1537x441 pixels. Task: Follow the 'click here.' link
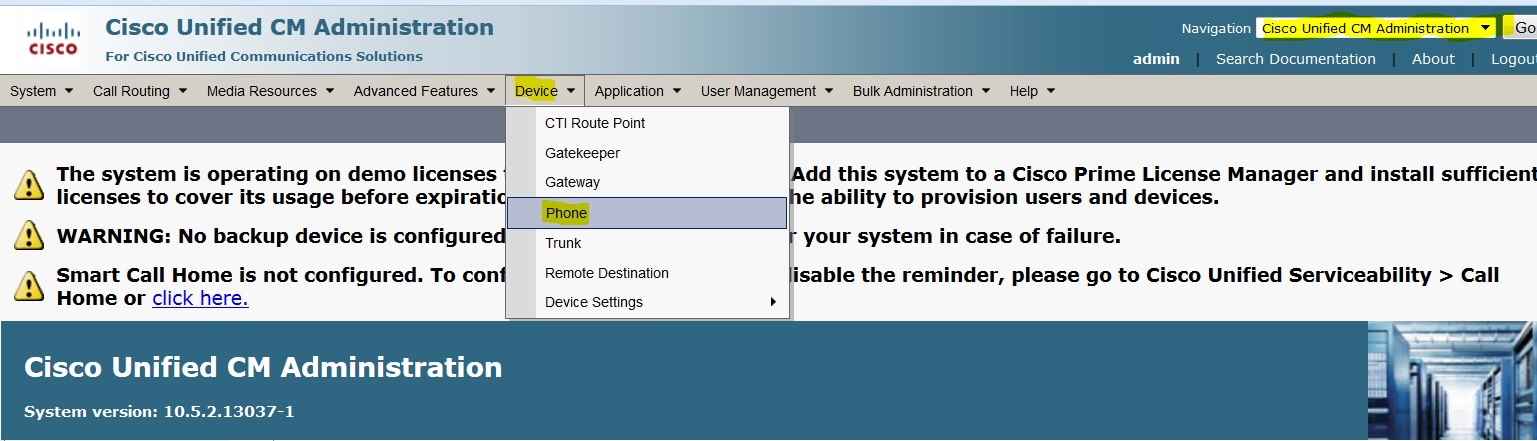point(200,298)
